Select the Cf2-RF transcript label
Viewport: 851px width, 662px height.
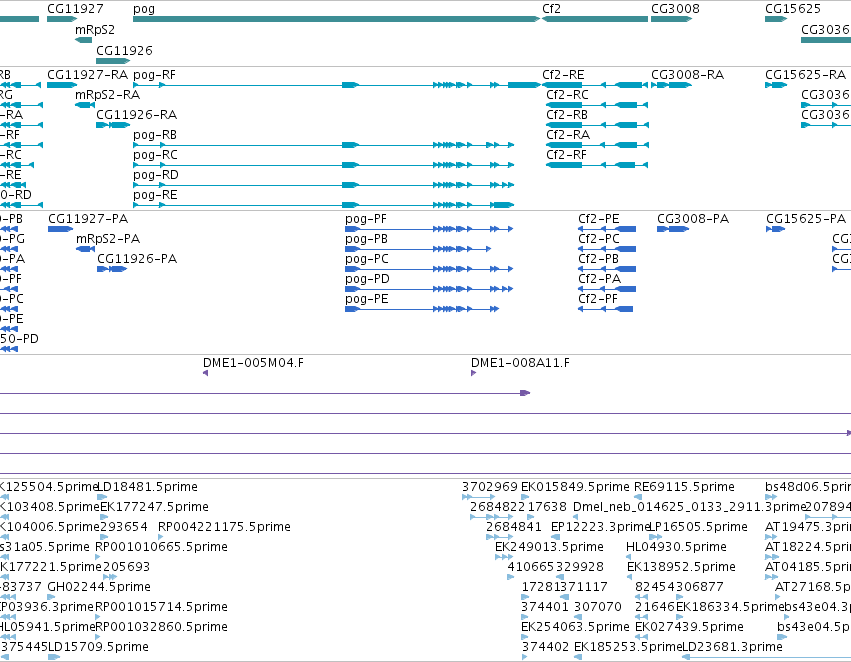(567, 155)
